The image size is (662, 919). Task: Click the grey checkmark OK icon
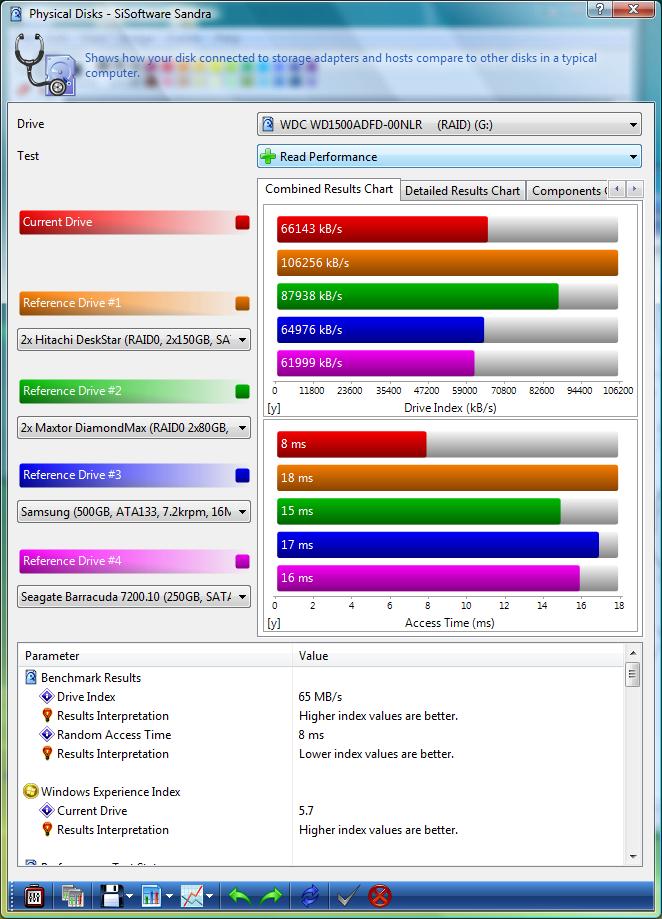(x=349, y=896)
